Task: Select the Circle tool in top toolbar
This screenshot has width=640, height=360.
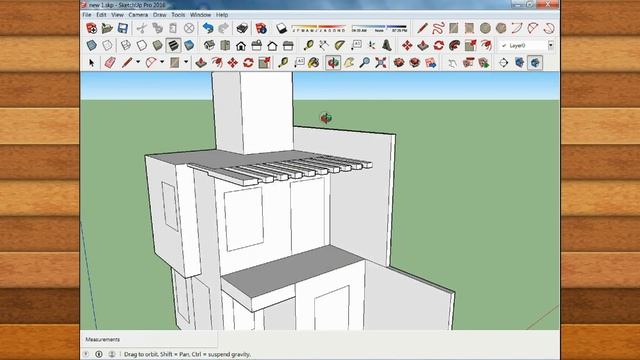Action: (485, 28)
